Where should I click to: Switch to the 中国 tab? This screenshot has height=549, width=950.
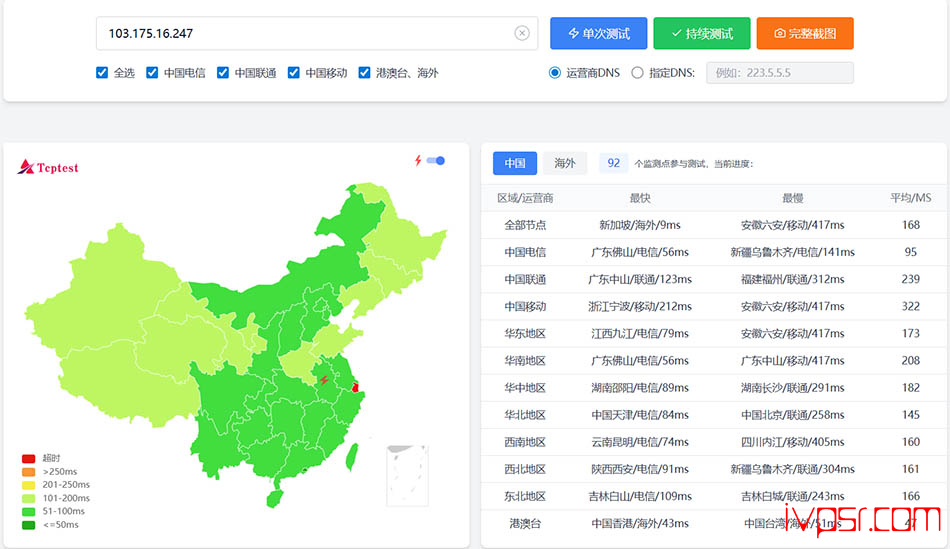point(515,163)
